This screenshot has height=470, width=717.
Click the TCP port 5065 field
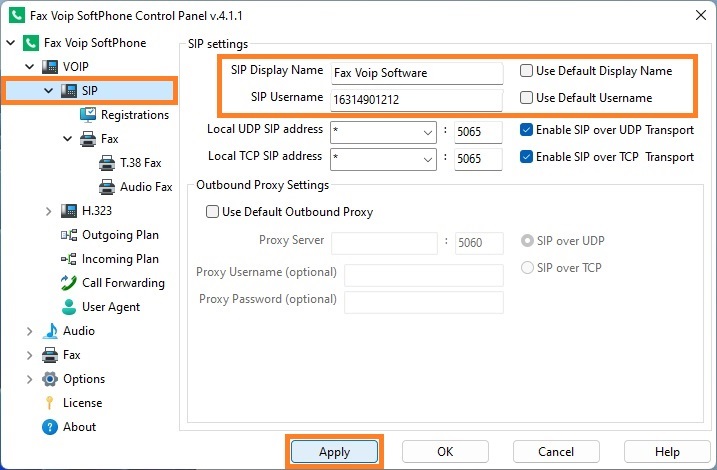478,160
